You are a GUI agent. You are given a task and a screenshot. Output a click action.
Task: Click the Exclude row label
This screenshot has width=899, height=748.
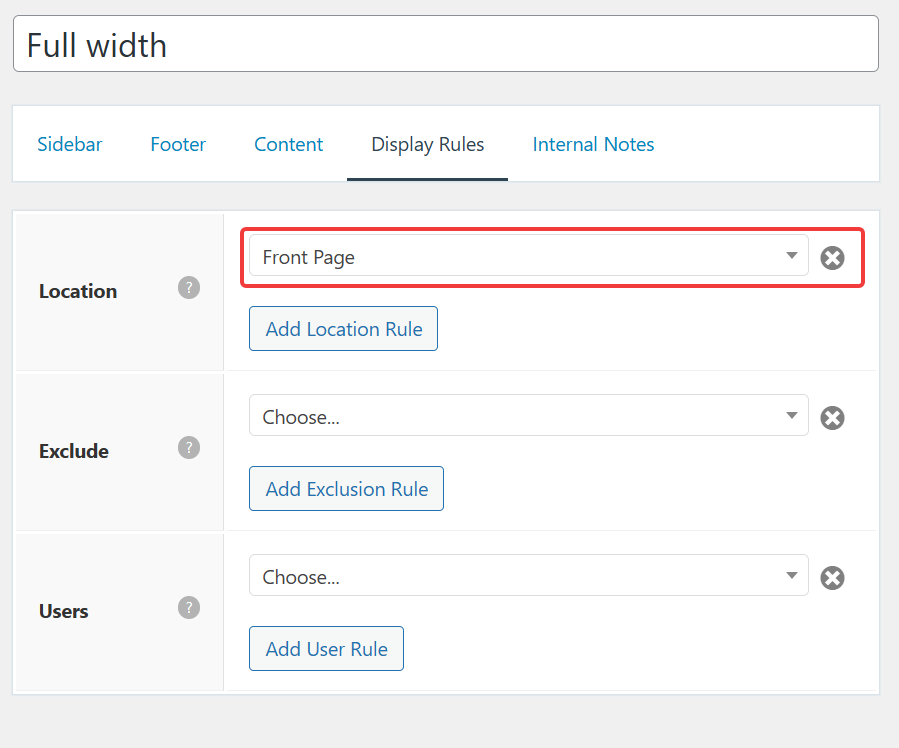pyautogui.click(x=74, y=451)
